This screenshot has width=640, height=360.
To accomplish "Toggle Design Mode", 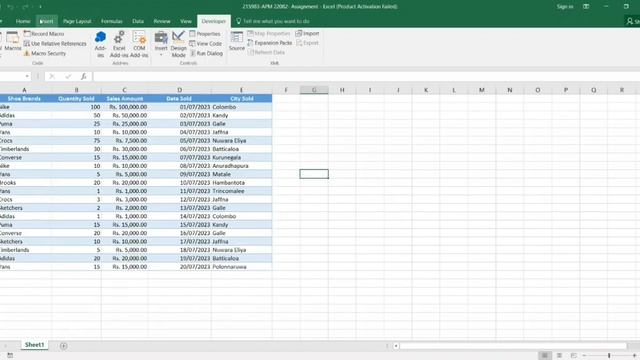I will coord(178,44).
